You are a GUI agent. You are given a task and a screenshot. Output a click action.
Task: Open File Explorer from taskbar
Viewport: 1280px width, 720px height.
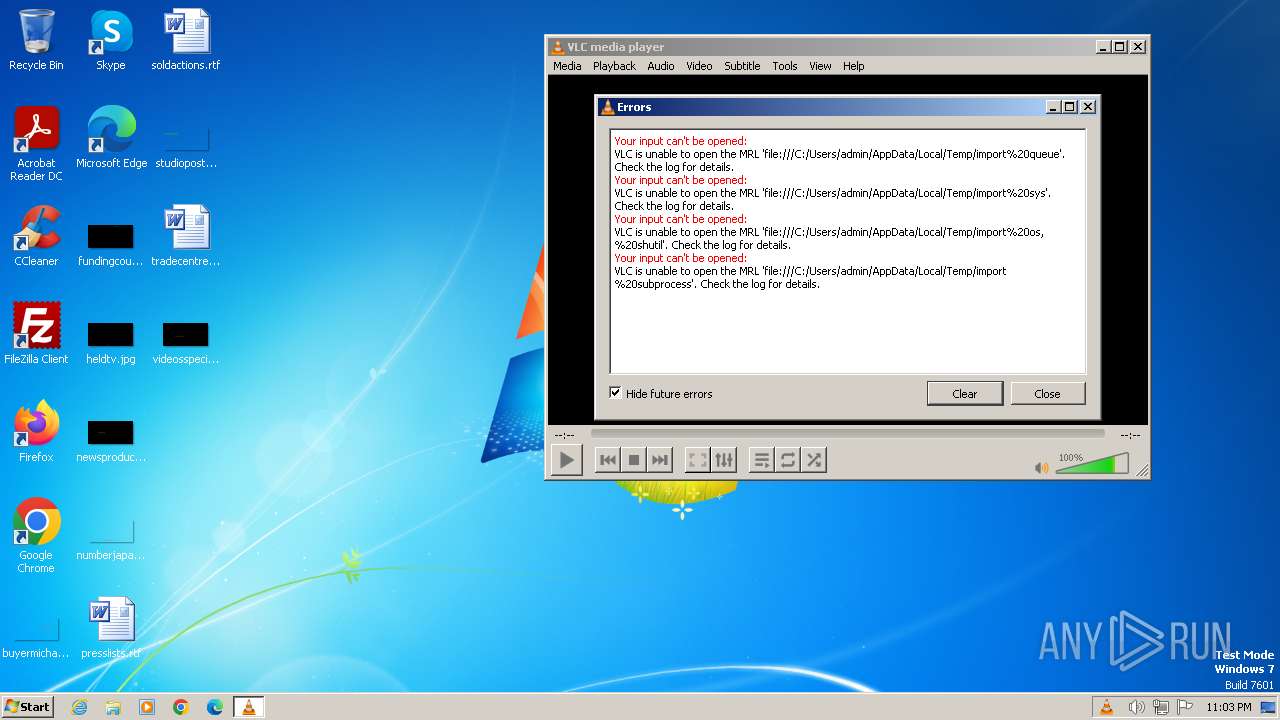[113, 707]
